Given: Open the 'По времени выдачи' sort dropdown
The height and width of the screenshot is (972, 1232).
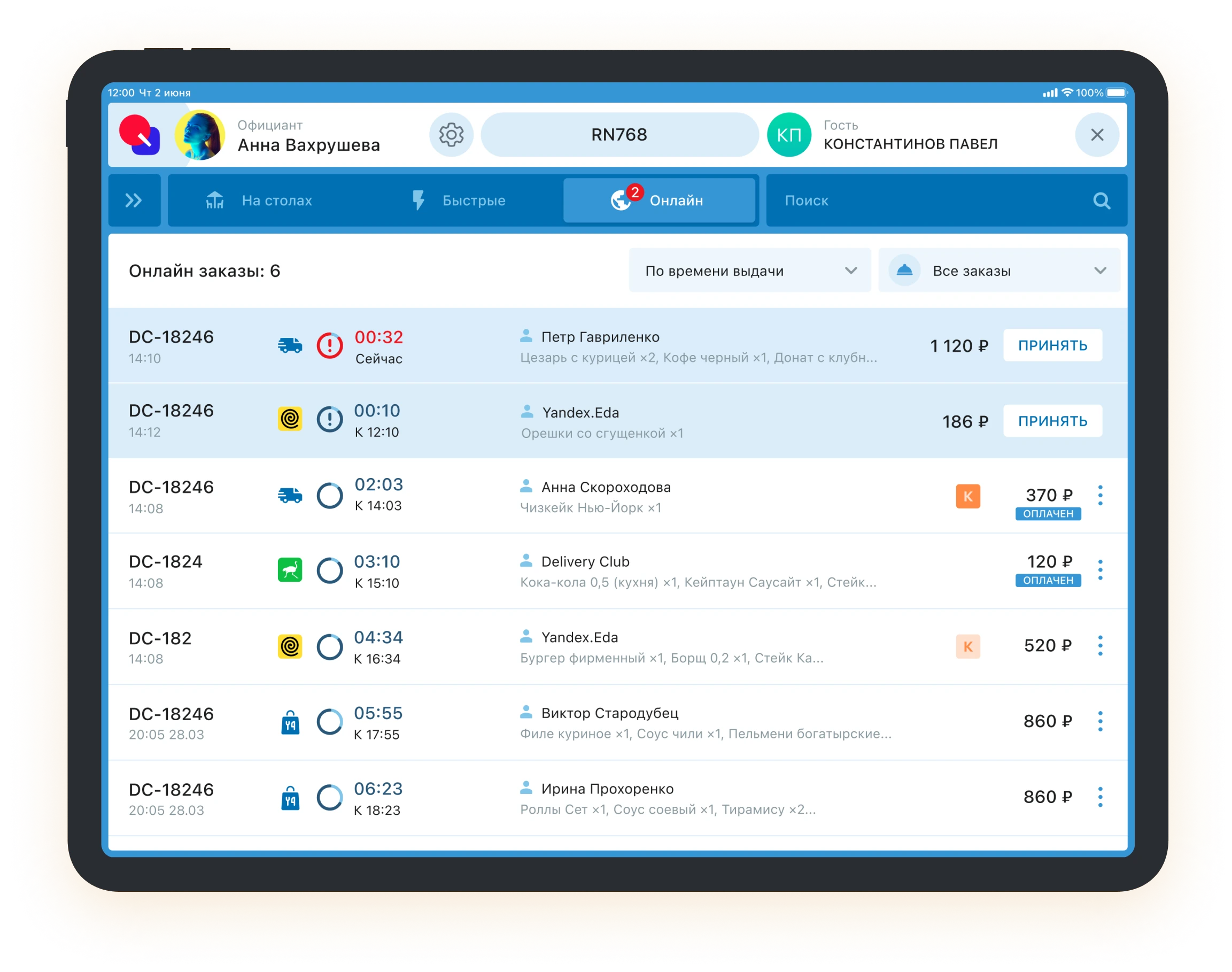Looking at the screenshot, I should tap(749, 271).
